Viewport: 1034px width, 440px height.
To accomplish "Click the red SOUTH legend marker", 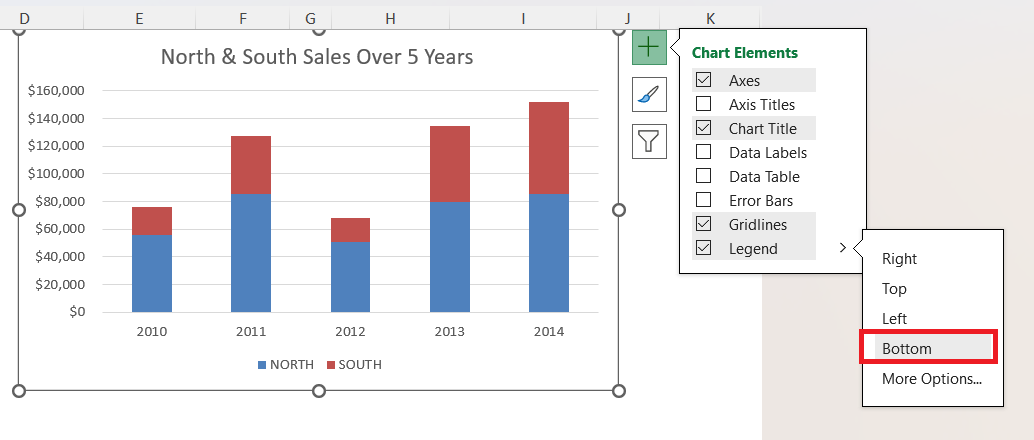I will [331, 365].
